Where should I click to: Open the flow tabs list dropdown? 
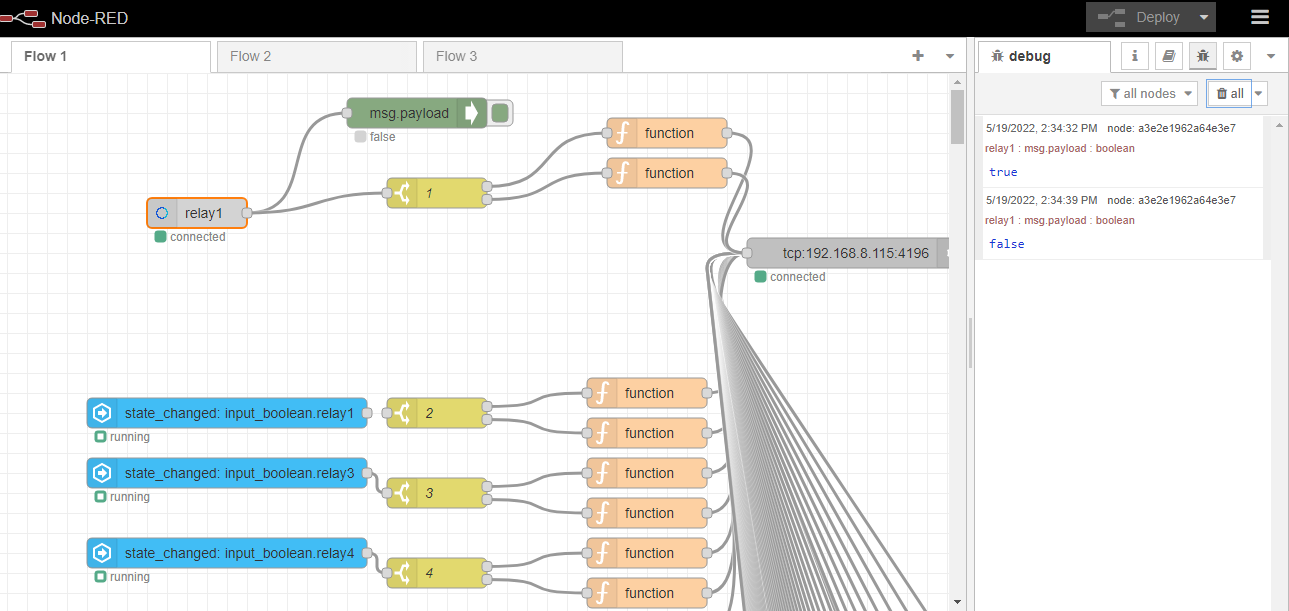point(950,56)
